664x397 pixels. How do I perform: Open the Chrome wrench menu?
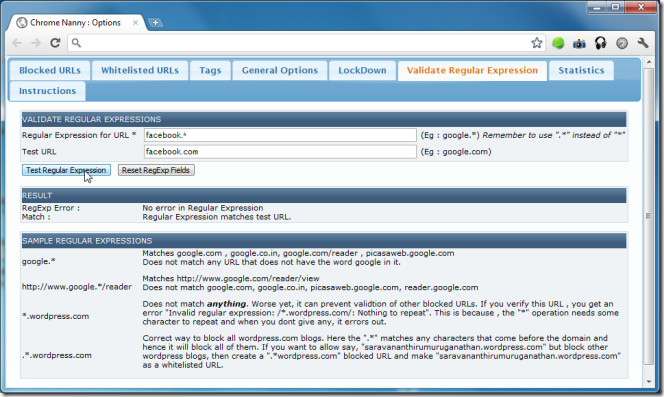click(x=643, y=43)
